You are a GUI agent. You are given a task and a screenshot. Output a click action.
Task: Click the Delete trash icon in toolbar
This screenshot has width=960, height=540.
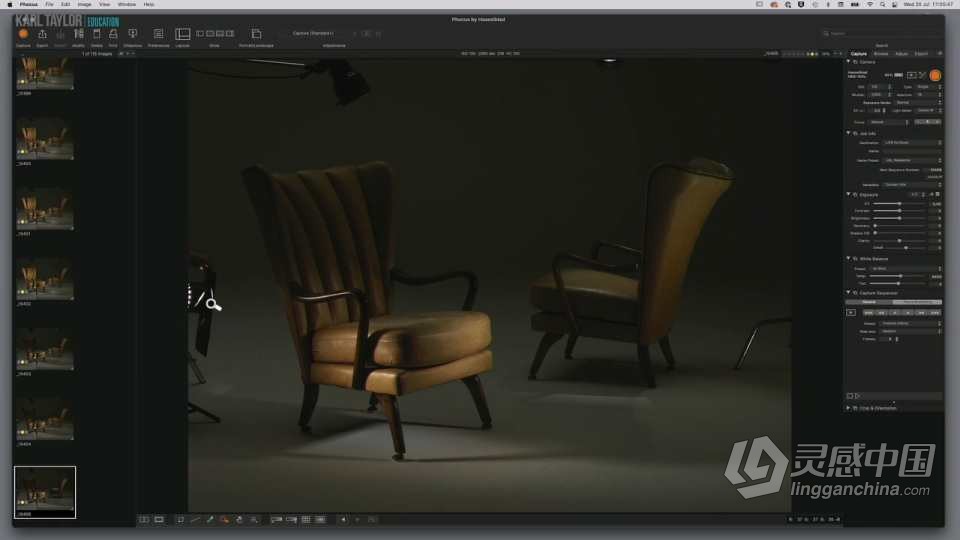(97, 34)
